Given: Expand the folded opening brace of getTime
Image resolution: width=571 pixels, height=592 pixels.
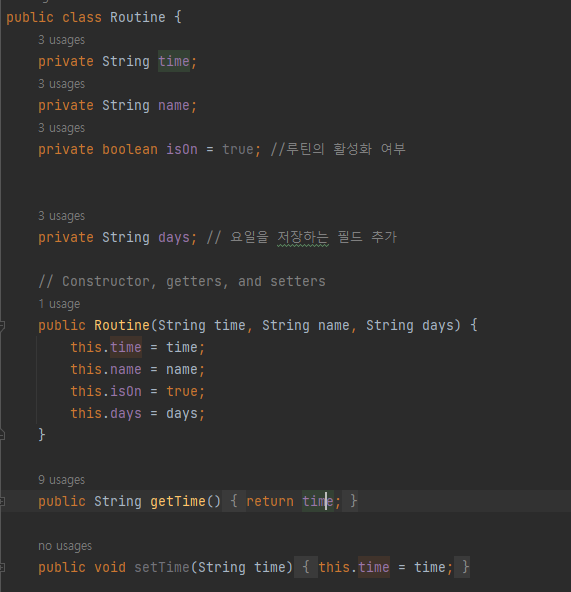Looking at the screenshot, I should tap(234, 501).
